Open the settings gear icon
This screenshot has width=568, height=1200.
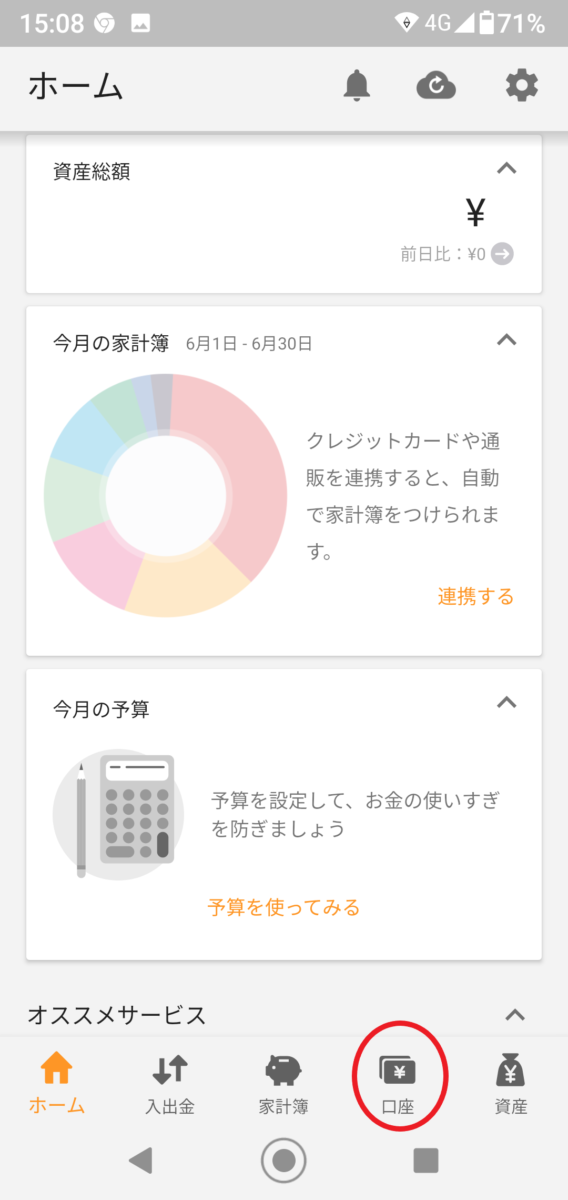pyautogui.click(x=521, y=86)
